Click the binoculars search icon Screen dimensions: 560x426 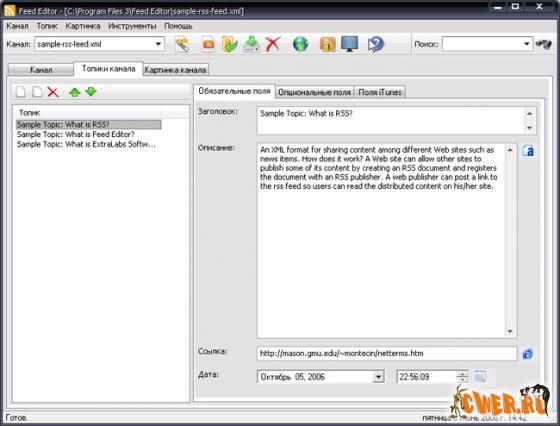[x=544, y=44]
